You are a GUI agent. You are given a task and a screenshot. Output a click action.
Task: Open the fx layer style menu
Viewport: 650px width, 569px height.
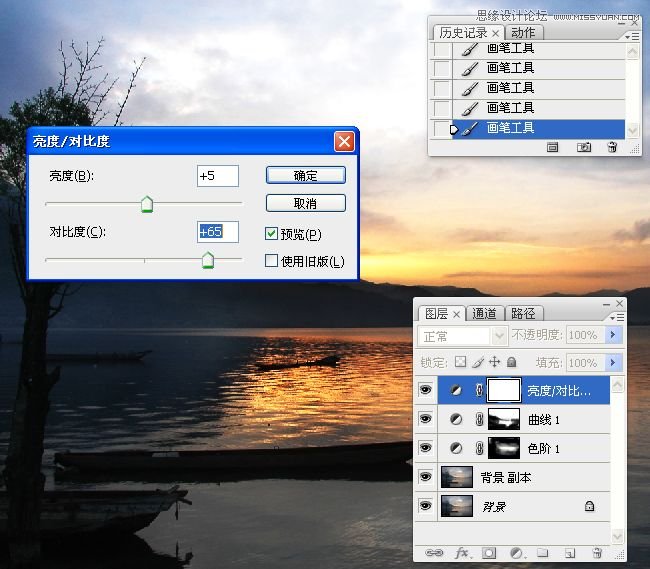462,552
